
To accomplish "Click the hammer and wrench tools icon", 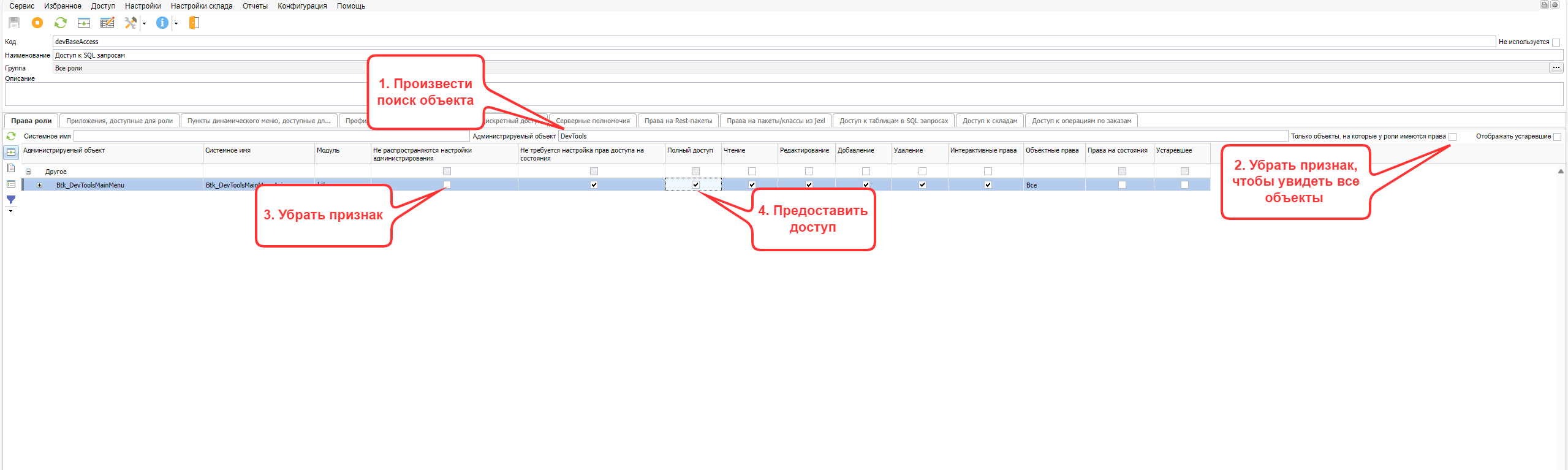I will point(130,23).
